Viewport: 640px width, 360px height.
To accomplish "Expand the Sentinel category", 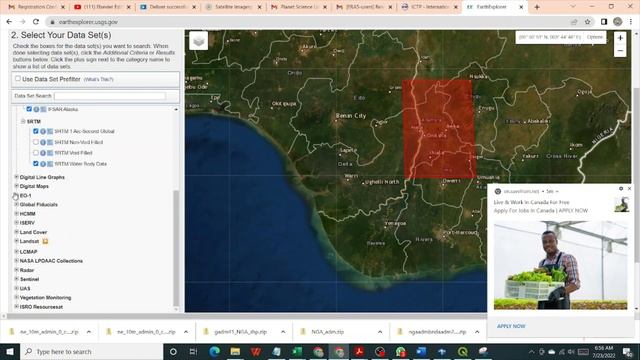I will pos(17,279).
